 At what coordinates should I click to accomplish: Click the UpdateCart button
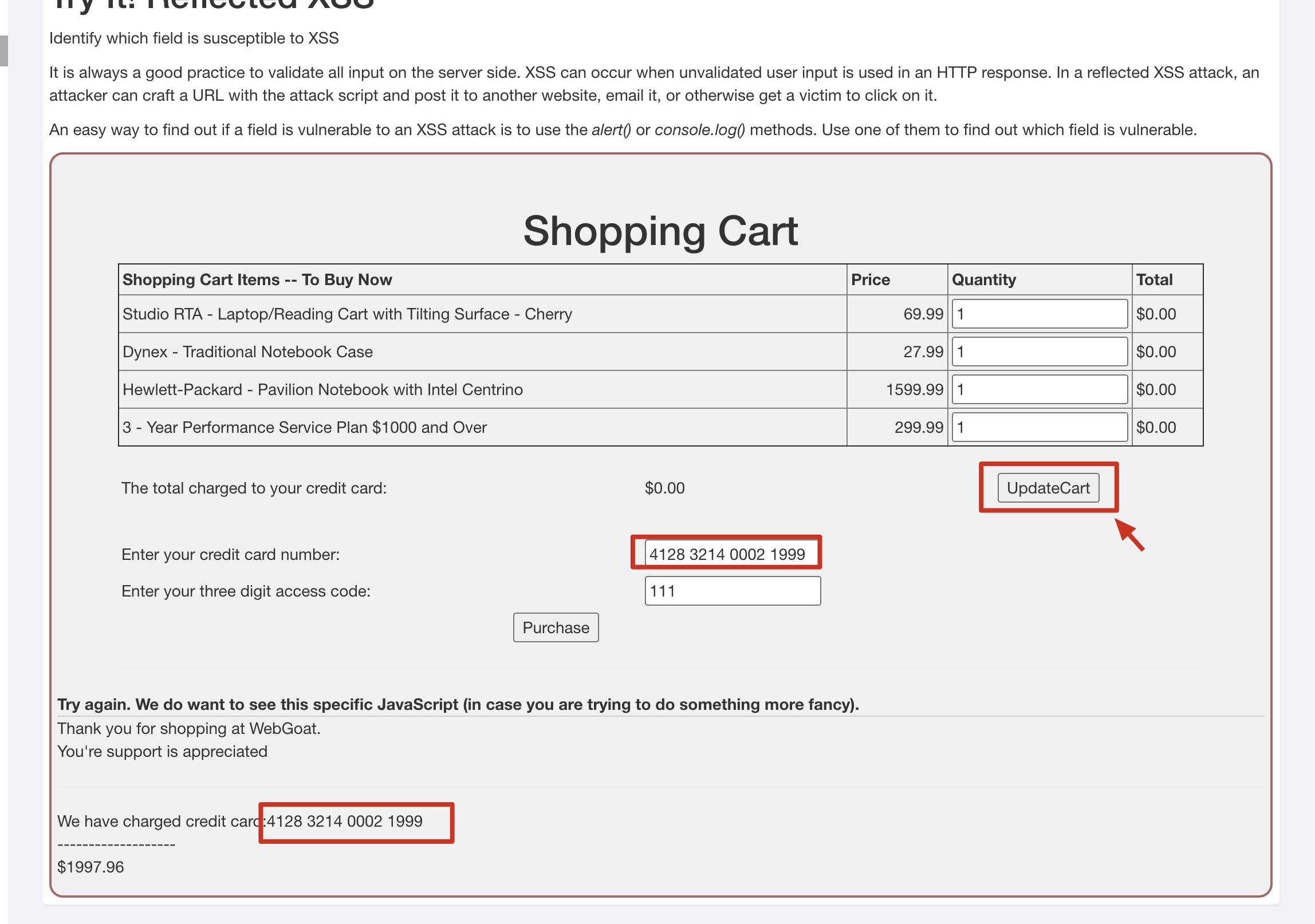(1048, 488)
